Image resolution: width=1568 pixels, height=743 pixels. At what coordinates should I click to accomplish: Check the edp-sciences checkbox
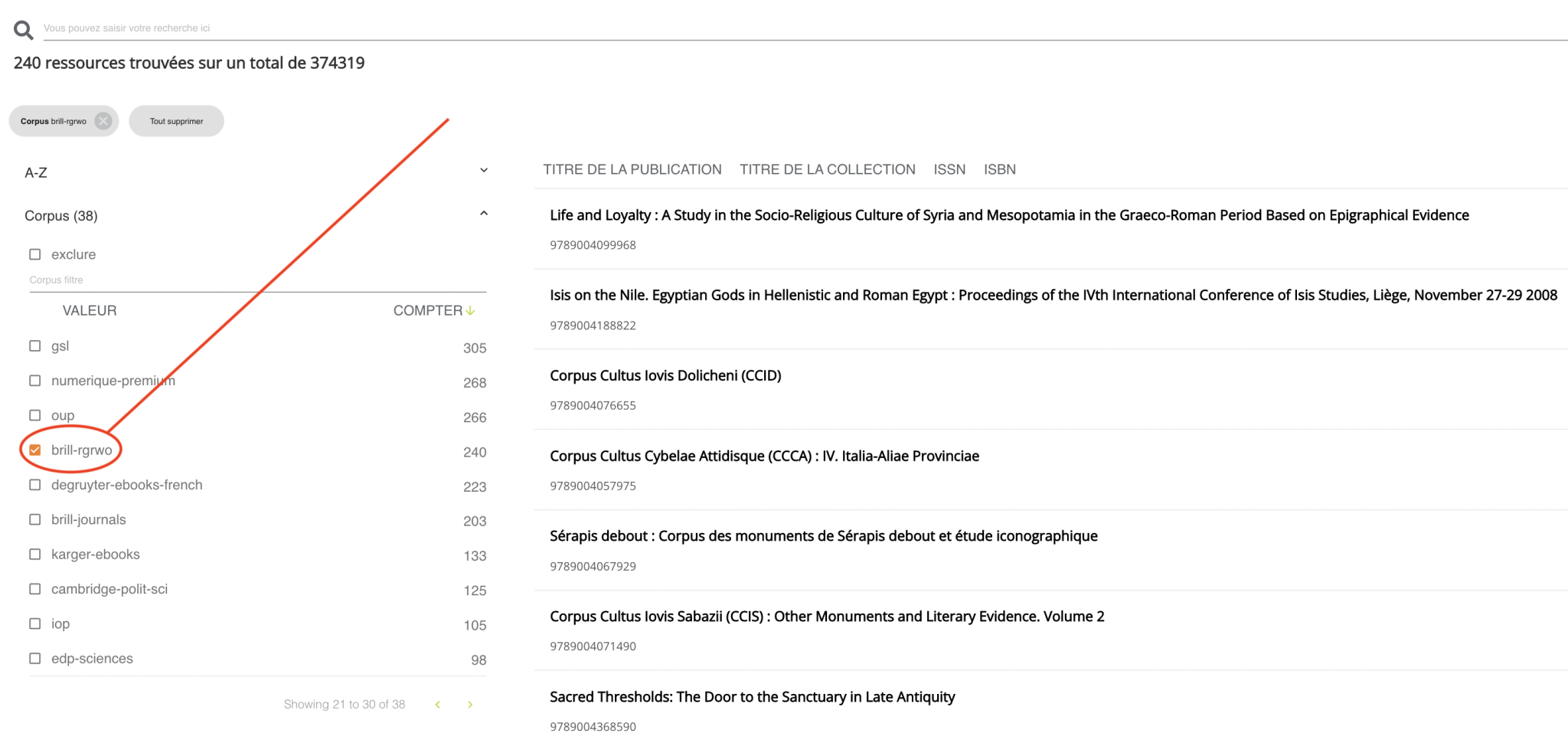coord(35,658)
